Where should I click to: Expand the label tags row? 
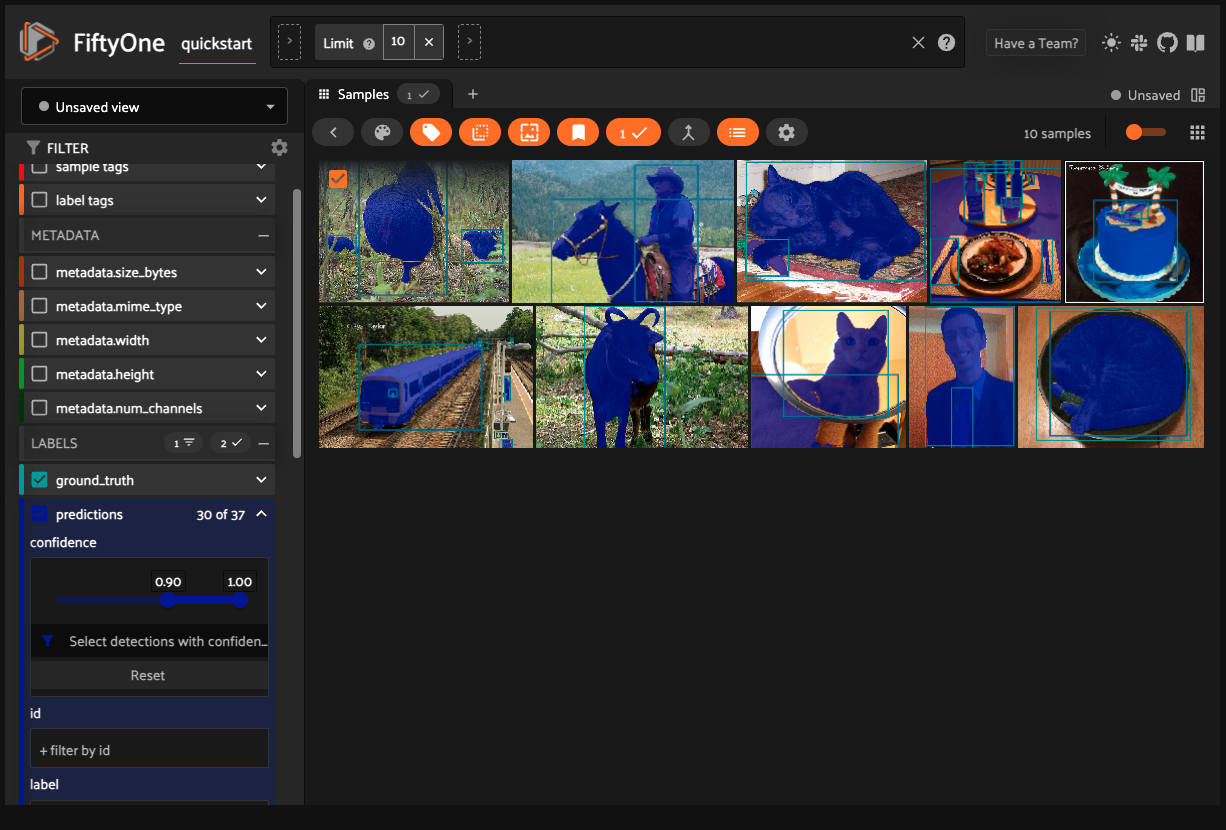tap(261, 200)
